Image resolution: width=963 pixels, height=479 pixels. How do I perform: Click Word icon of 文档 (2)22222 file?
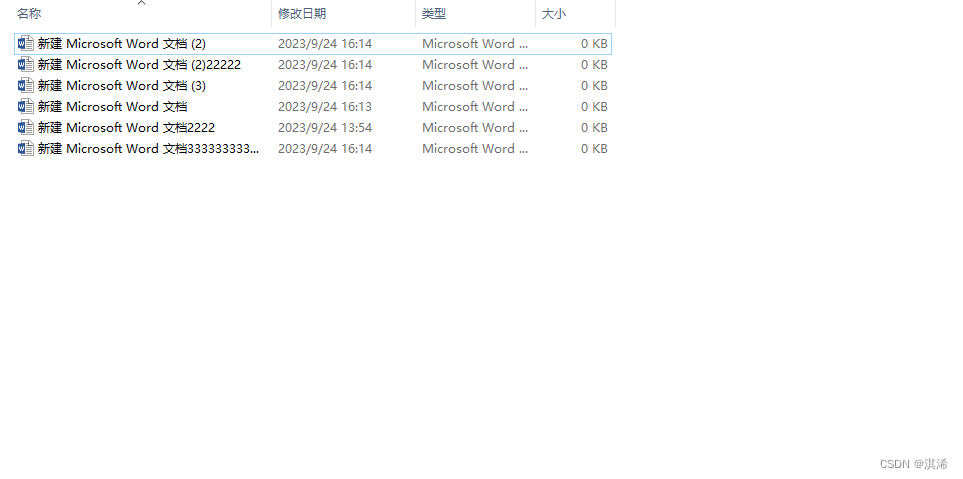[25, 64]
